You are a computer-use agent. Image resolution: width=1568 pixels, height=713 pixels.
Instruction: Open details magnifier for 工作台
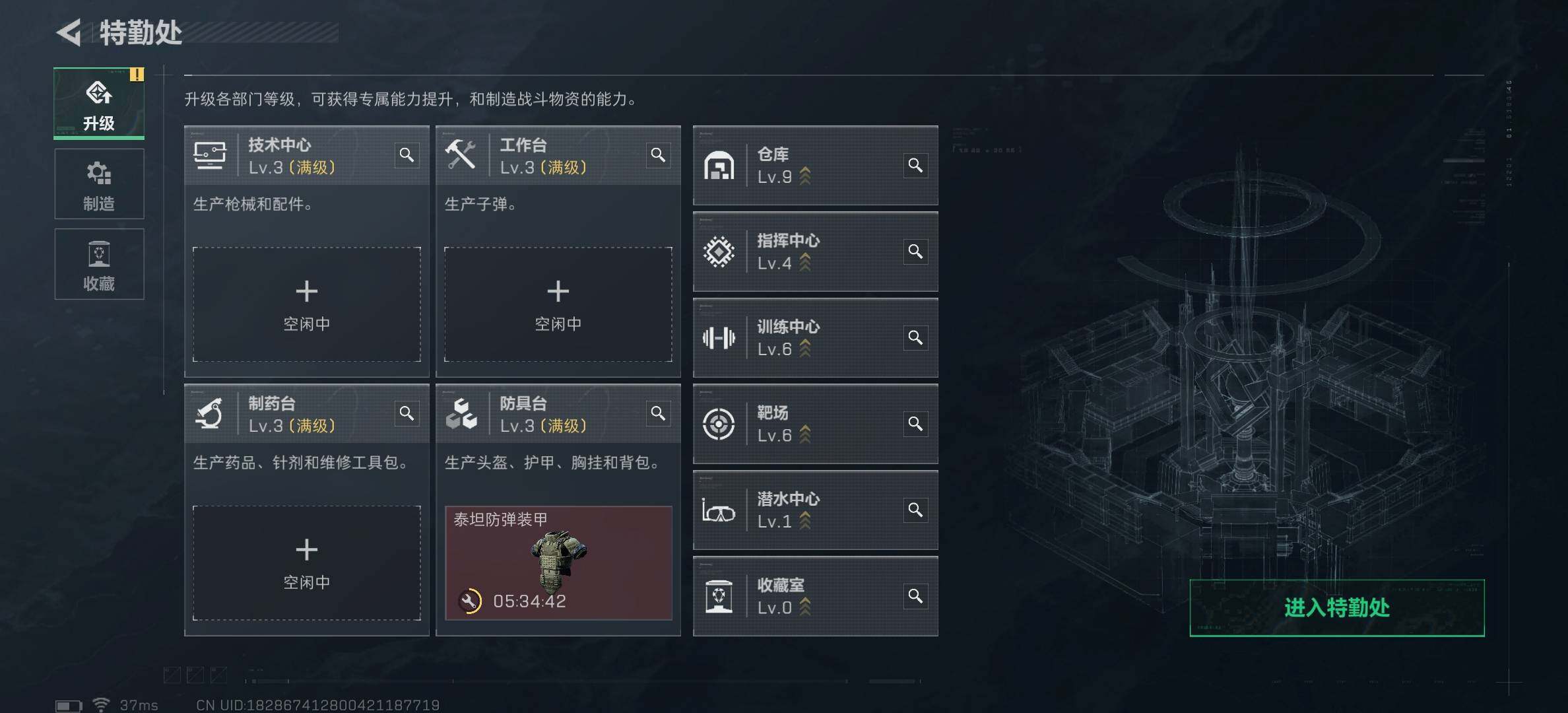pyautogui.click(x=658, y=155)
